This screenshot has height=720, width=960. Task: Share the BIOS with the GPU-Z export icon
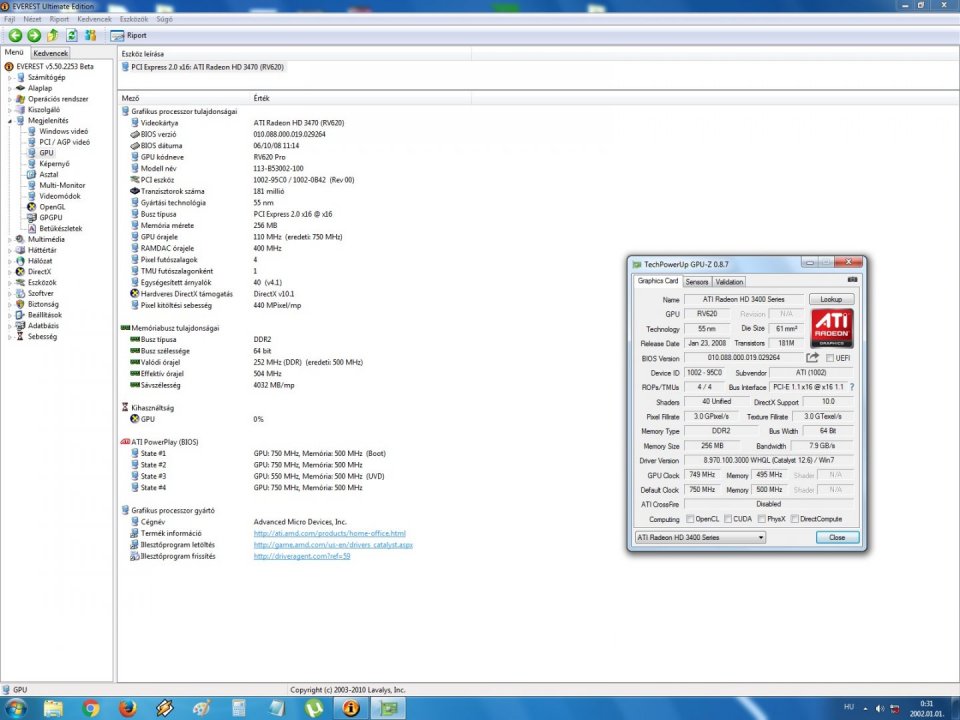click(x=812, y=358)
